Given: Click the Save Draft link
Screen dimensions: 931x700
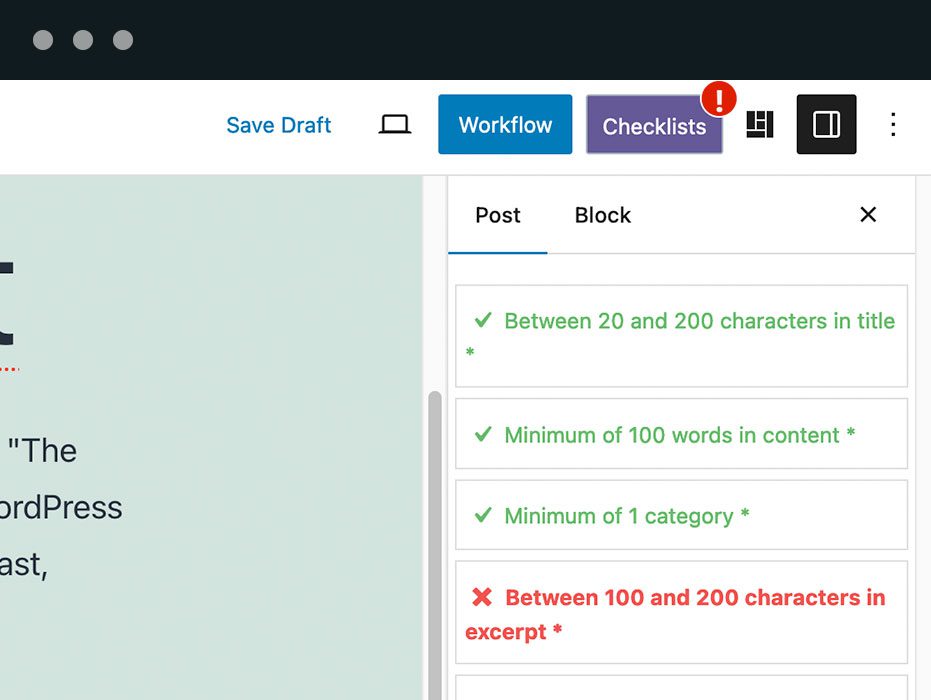Looking at the screenshot, I should [x=278, y=124].
